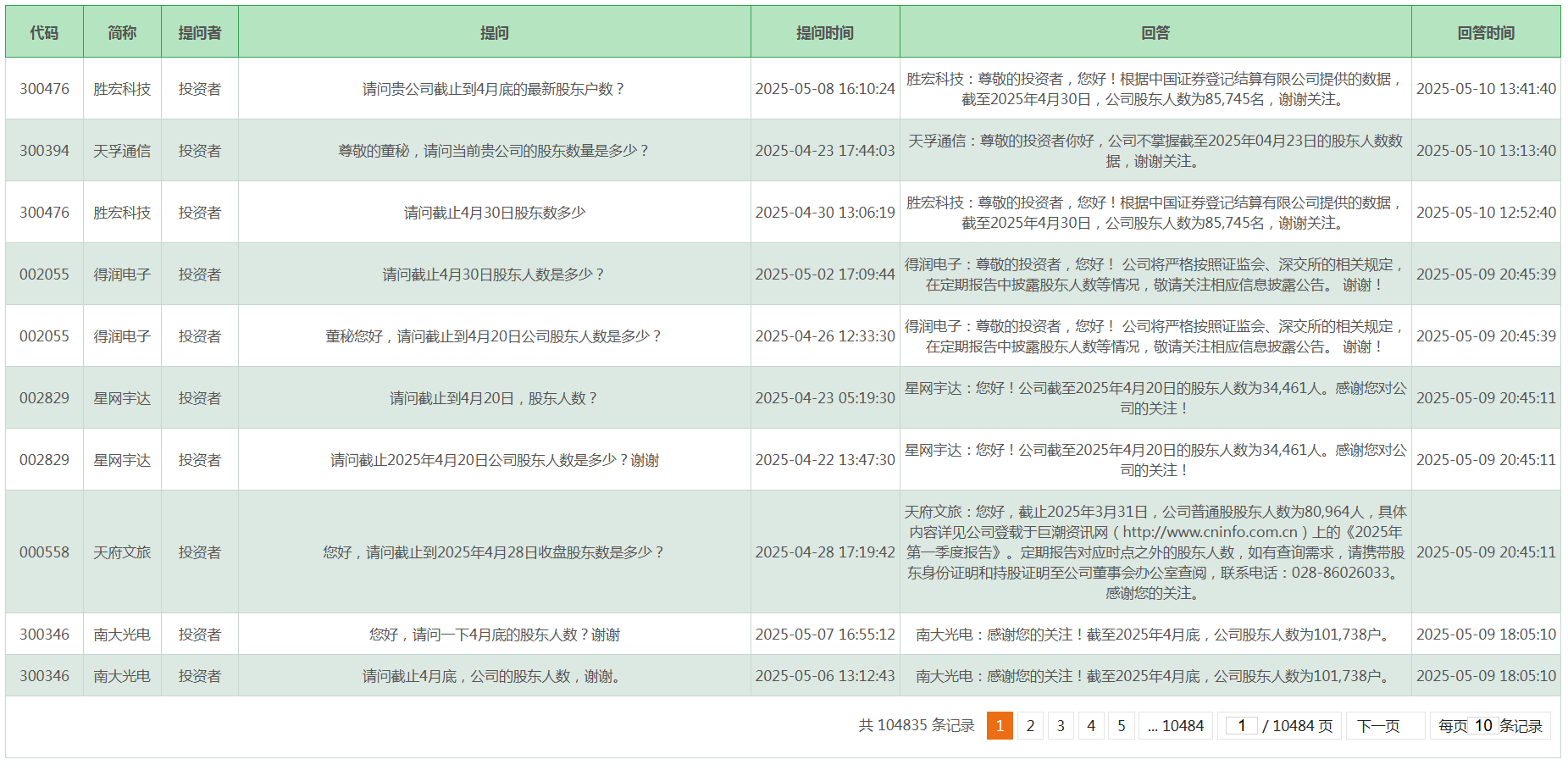This screenshot has width=1568, height=765.
Task: Click question time 2025-04-28 17:19:42
Action: point(825,552)
